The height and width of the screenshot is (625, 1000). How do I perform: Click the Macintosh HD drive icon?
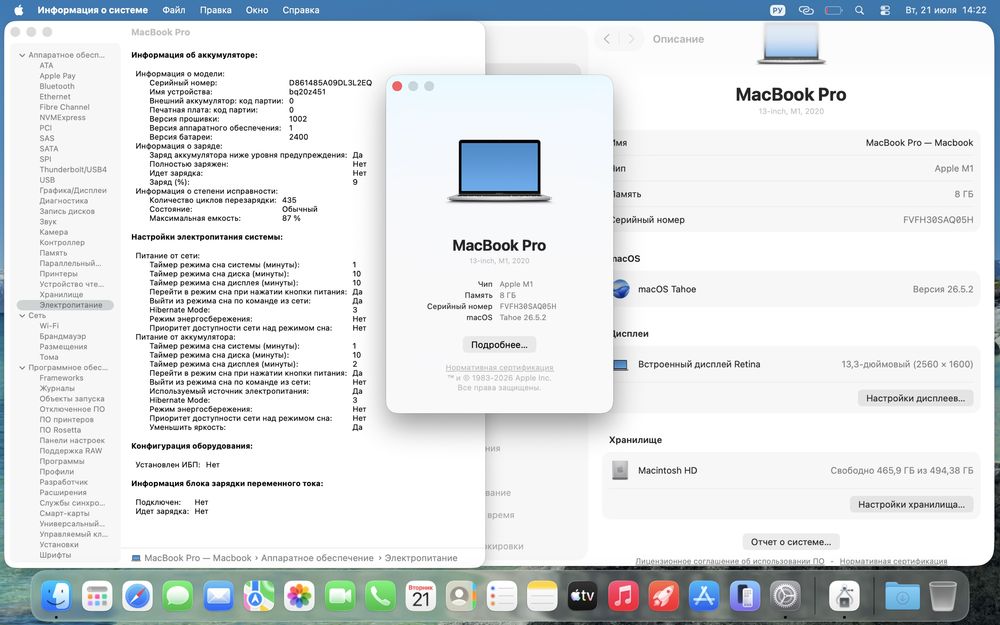coord(620,471)
